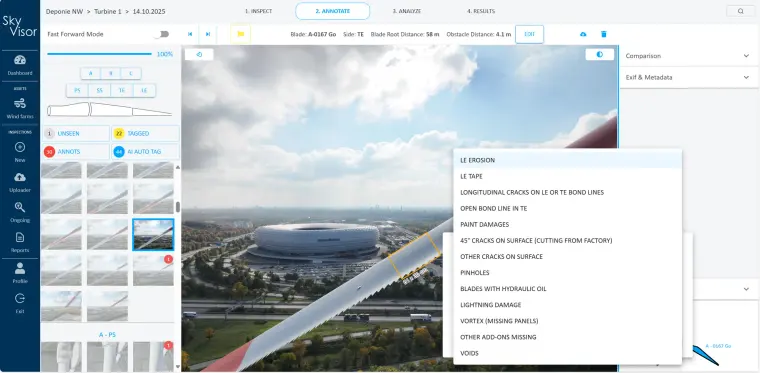Adjust the 100% zoom slider
Viewport: 760px width, 373px height.
pos(99,54)
